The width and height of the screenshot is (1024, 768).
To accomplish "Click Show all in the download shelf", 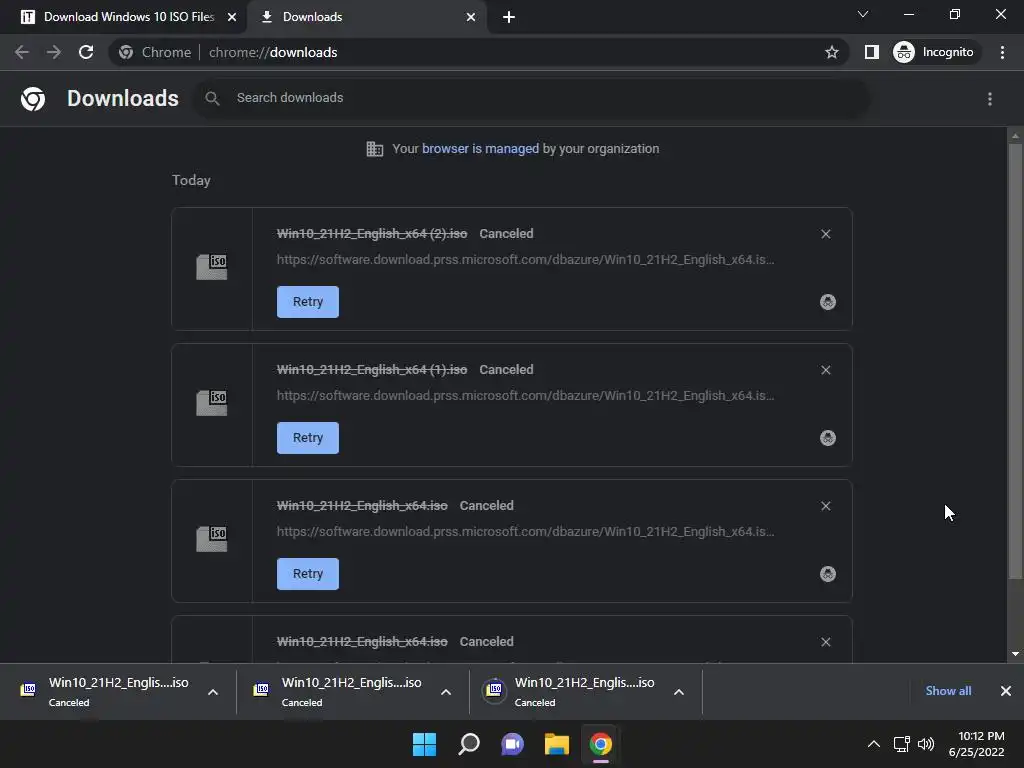I will 948,691.
